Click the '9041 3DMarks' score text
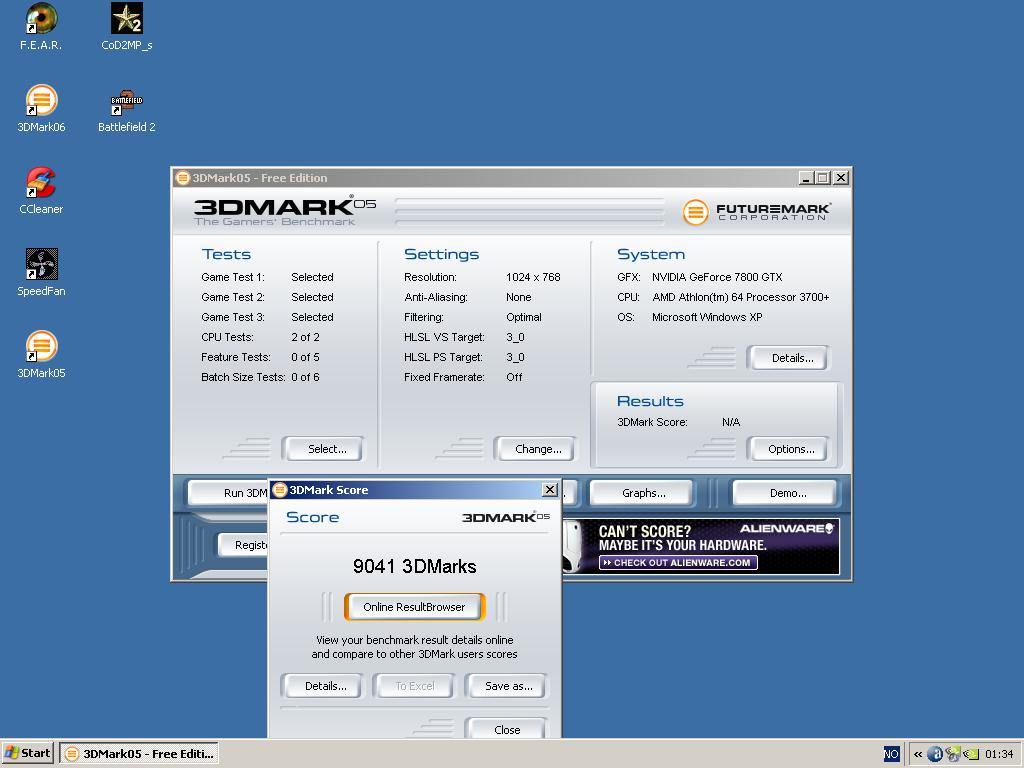Viewport: 1024px width, 768px height. [x=414, y=566]
